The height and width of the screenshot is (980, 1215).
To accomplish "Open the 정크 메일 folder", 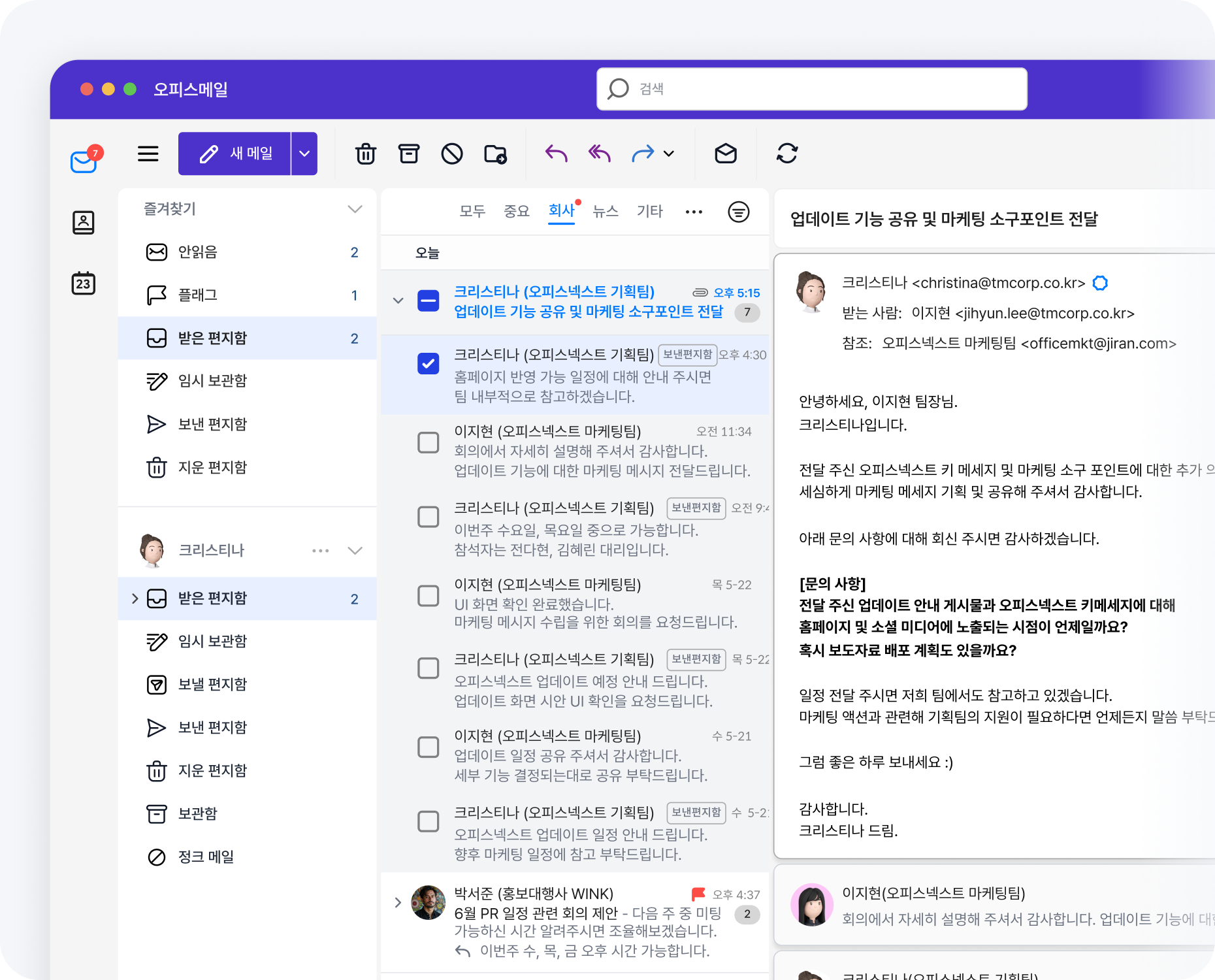I will coord(206,857).
